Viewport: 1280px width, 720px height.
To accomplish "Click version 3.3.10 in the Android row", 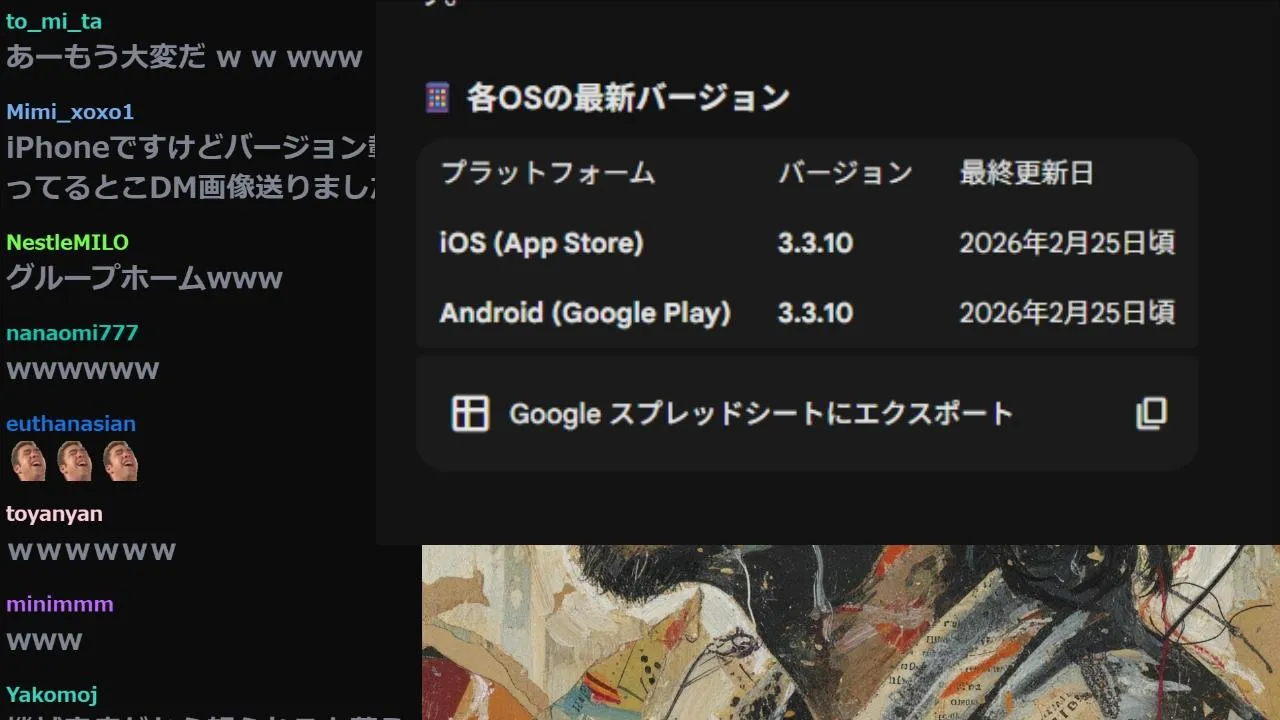I will pyautogui.click(x=815, y=313).
